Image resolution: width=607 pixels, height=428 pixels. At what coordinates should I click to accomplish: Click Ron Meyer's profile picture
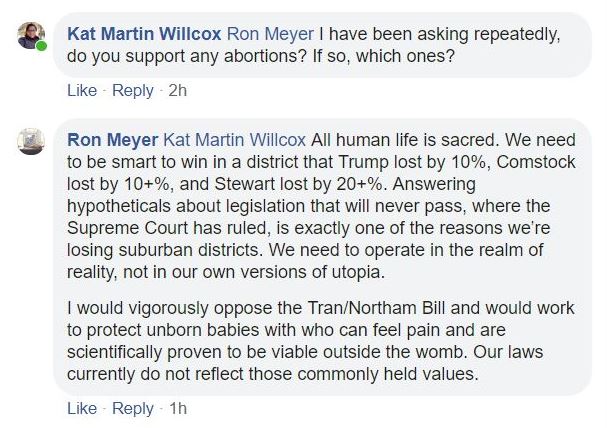click(x=31, y=141)
